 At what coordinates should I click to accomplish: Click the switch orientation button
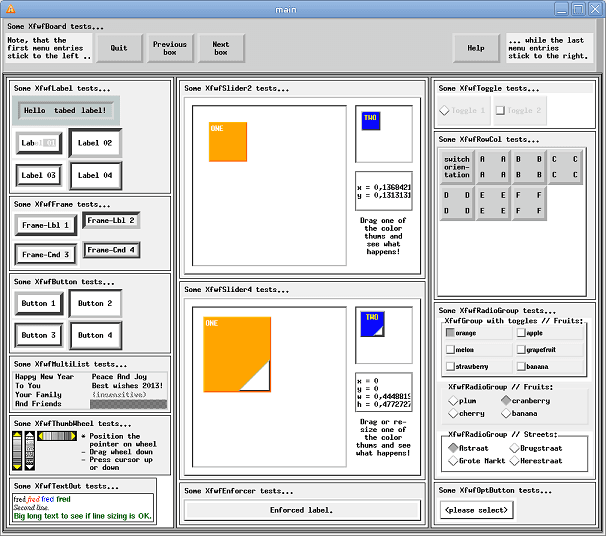(457, 167)
